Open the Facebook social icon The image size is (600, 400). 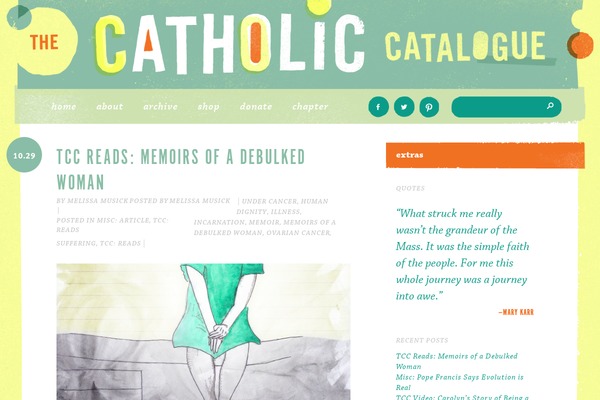pos(378,107)
